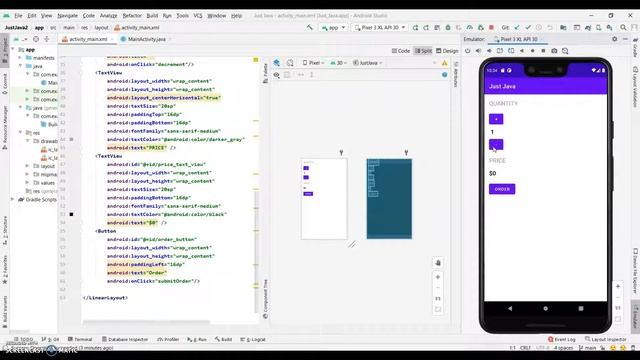
Task: Click emulator toolbar Home circle icon
Action: 533,51
